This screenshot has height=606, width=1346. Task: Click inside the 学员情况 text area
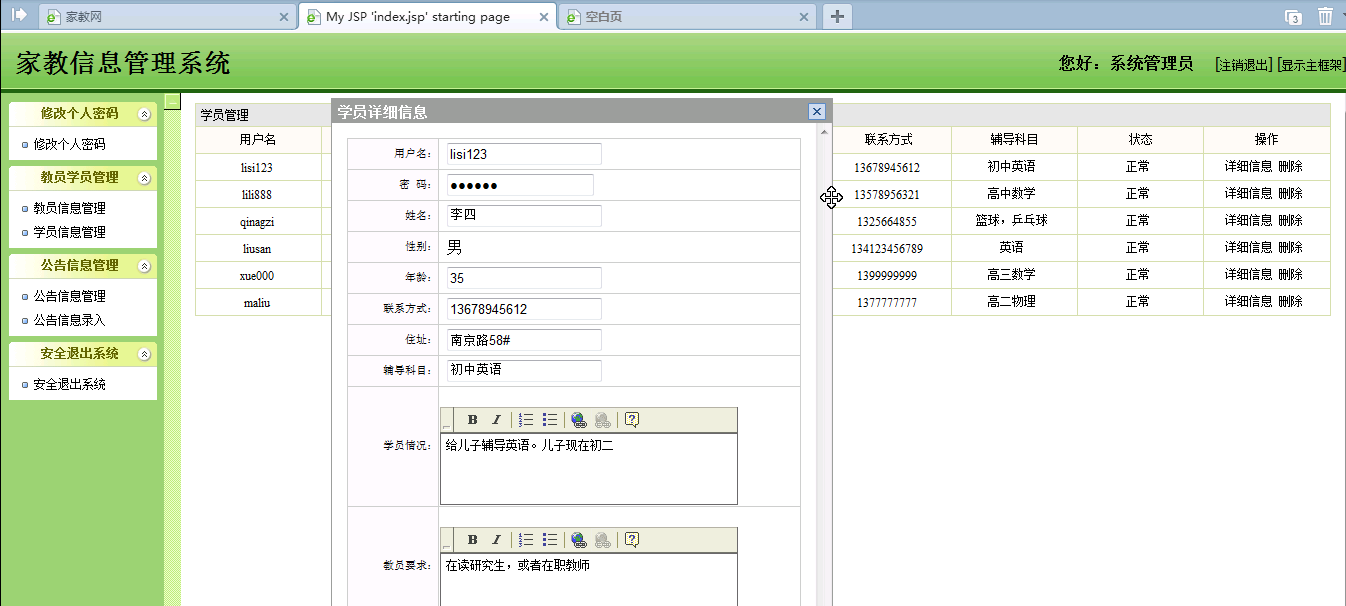(589, 469)
